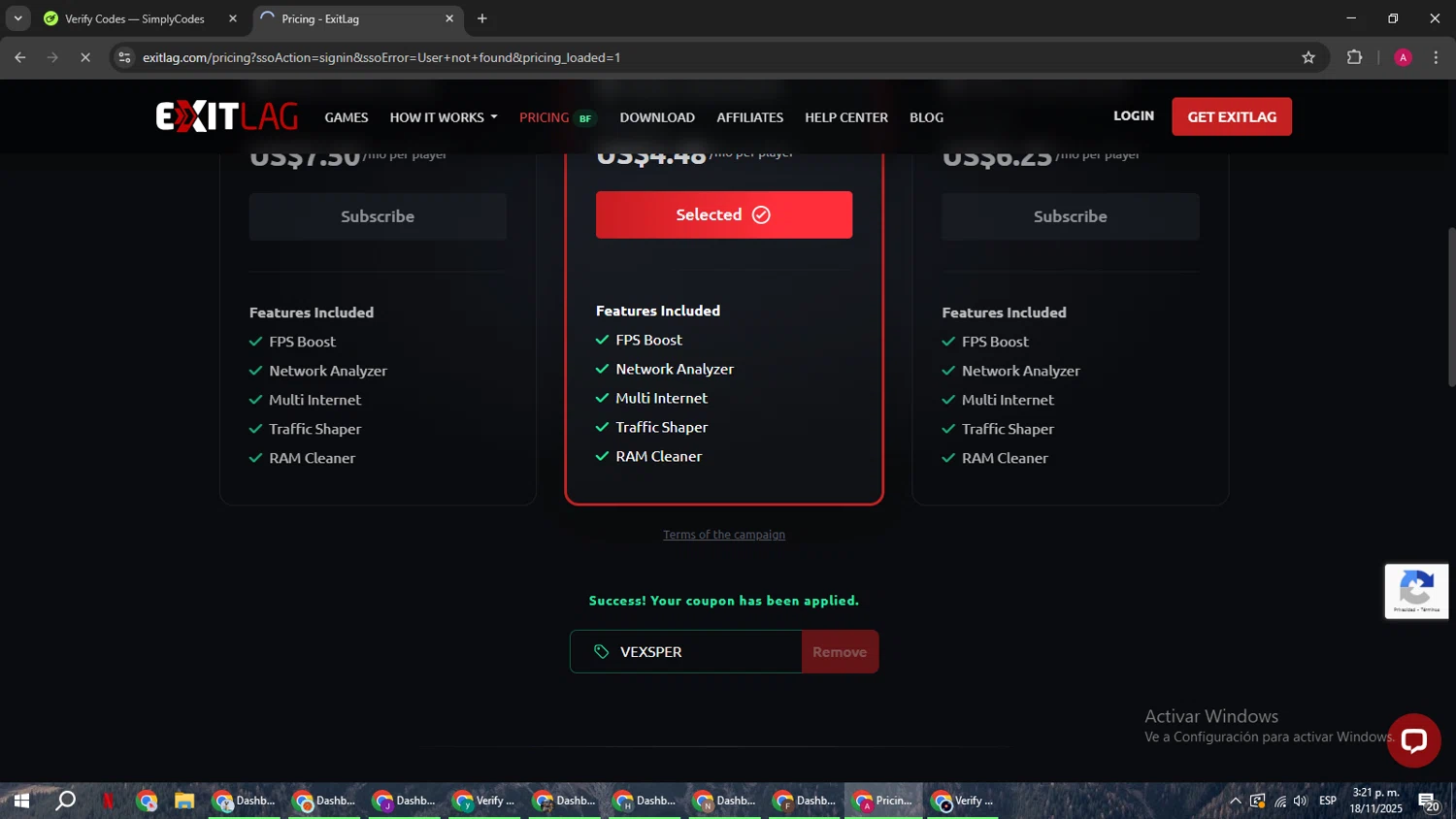Screen dimensions: 1456x819
Task: Click the coupon code field containing VEXSPER
Action: pos(686,651)
